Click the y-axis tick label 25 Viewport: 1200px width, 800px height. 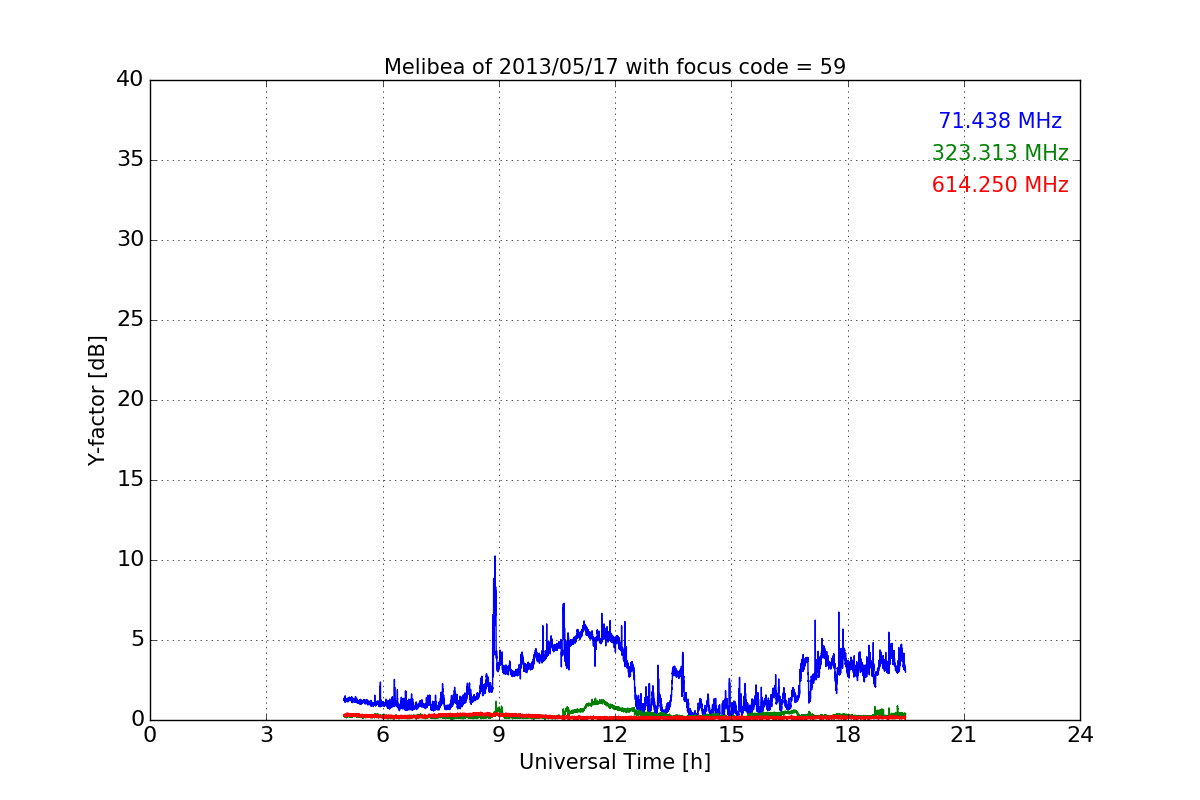click(130, 320)
